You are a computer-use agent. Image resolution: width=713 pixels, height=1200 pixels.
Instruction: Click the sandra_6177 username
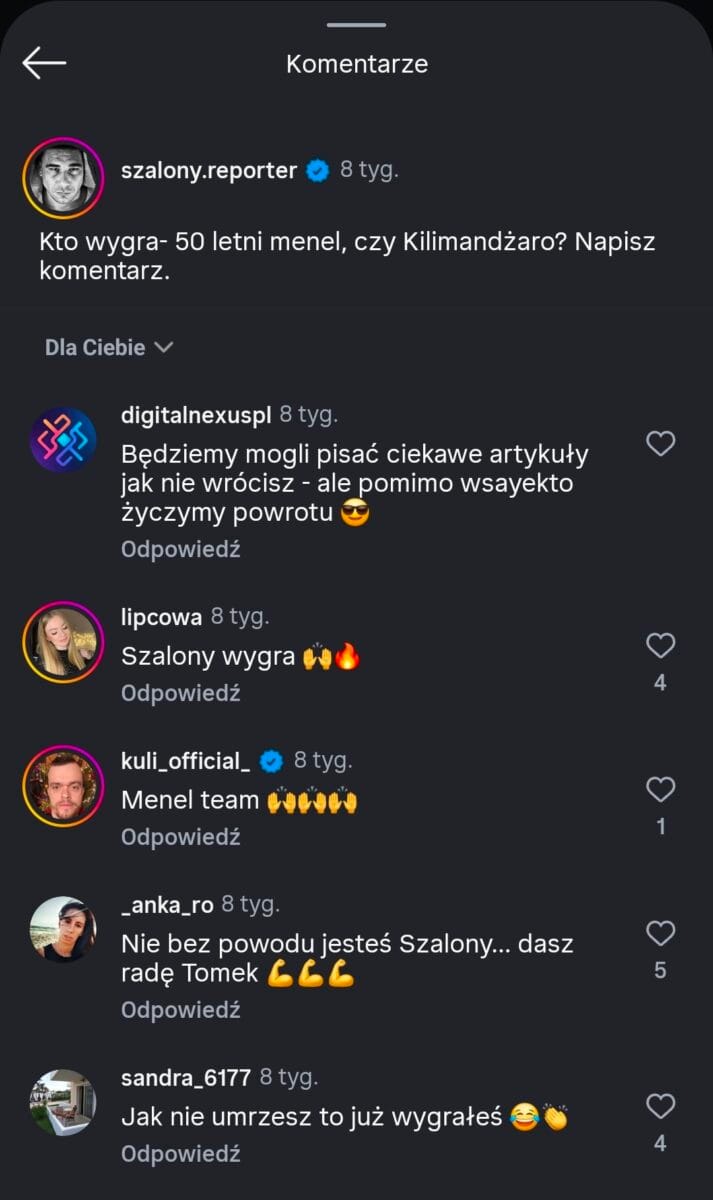185,1078
